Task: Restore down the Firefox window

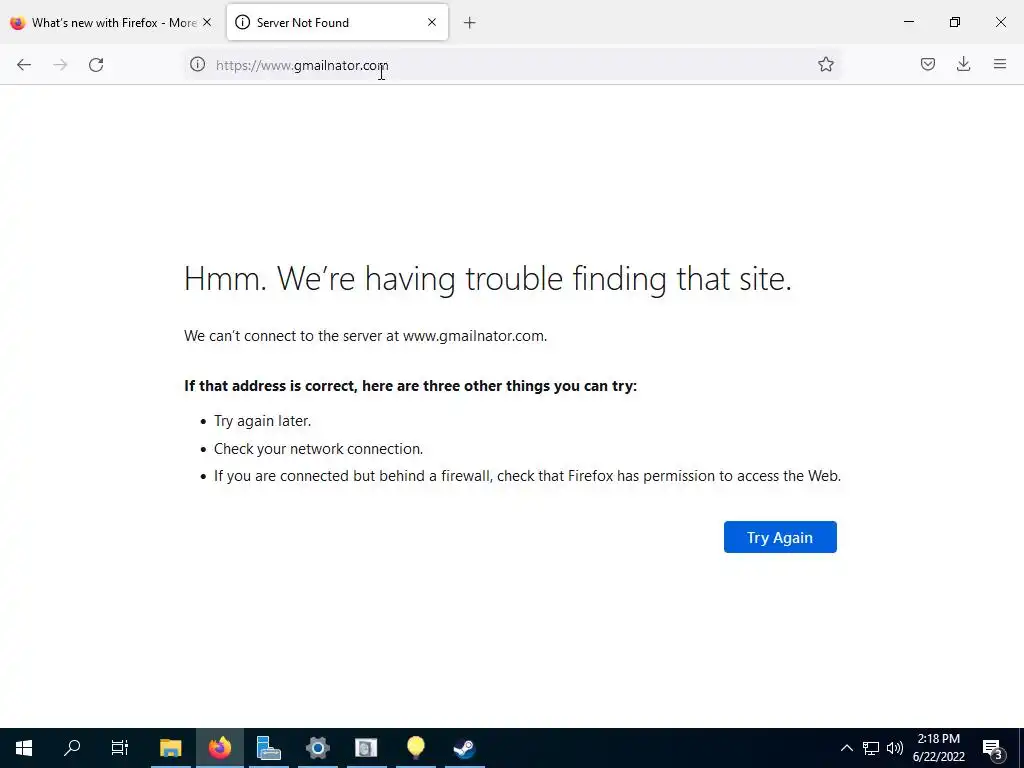Action: tap(955, 22)
